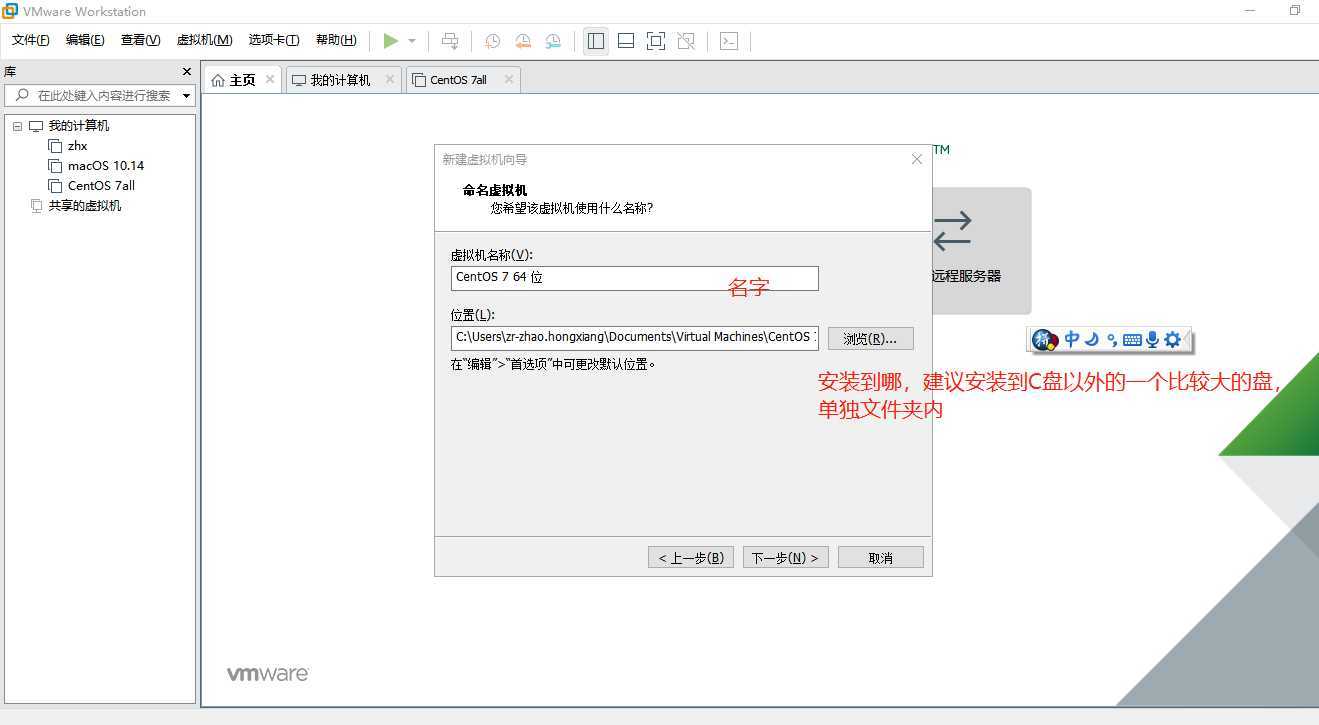Open the snapshot manager toolbar icon

[x=553, y=41]
